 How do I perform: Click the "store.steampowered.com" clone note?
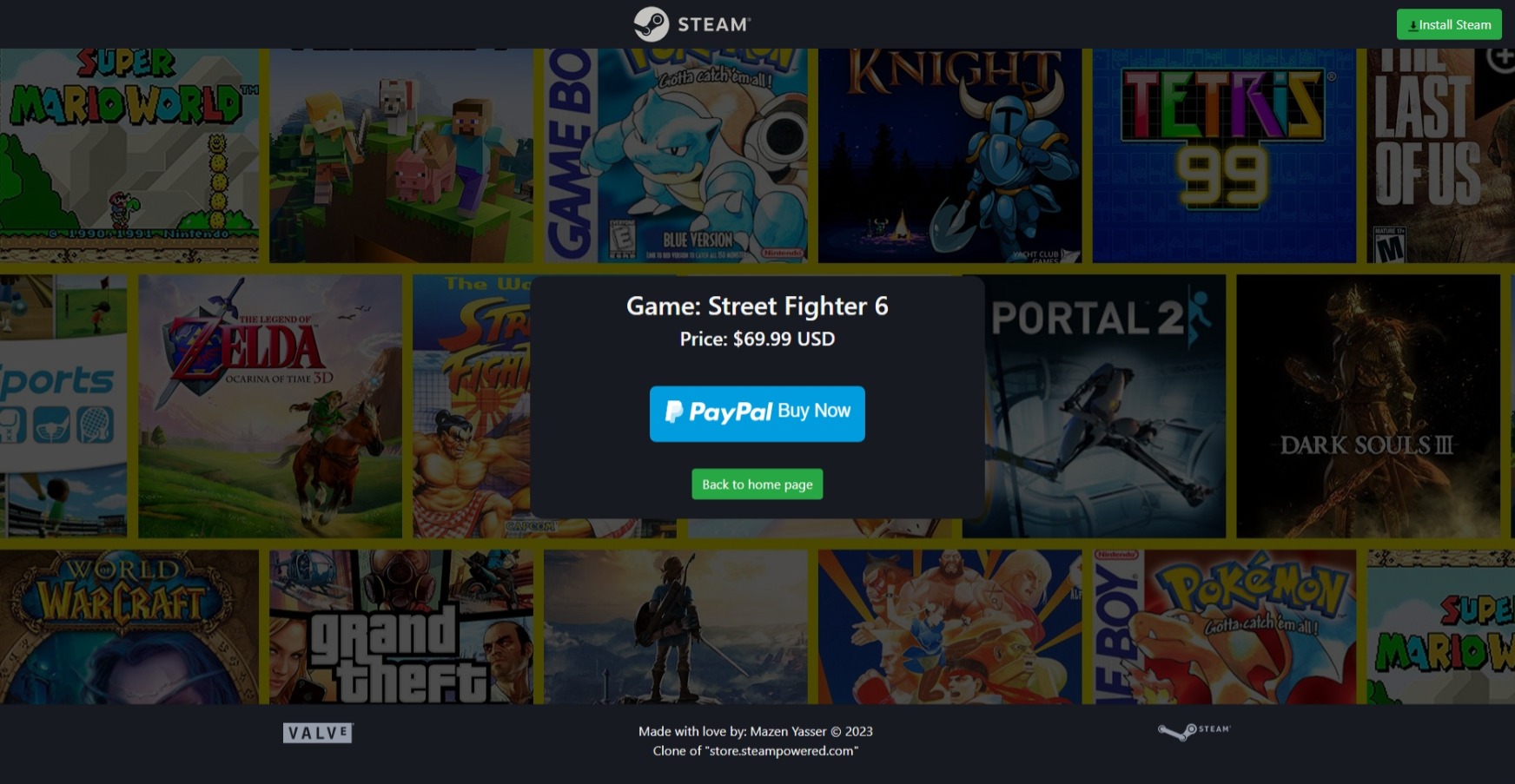click(x=756, y=751)
